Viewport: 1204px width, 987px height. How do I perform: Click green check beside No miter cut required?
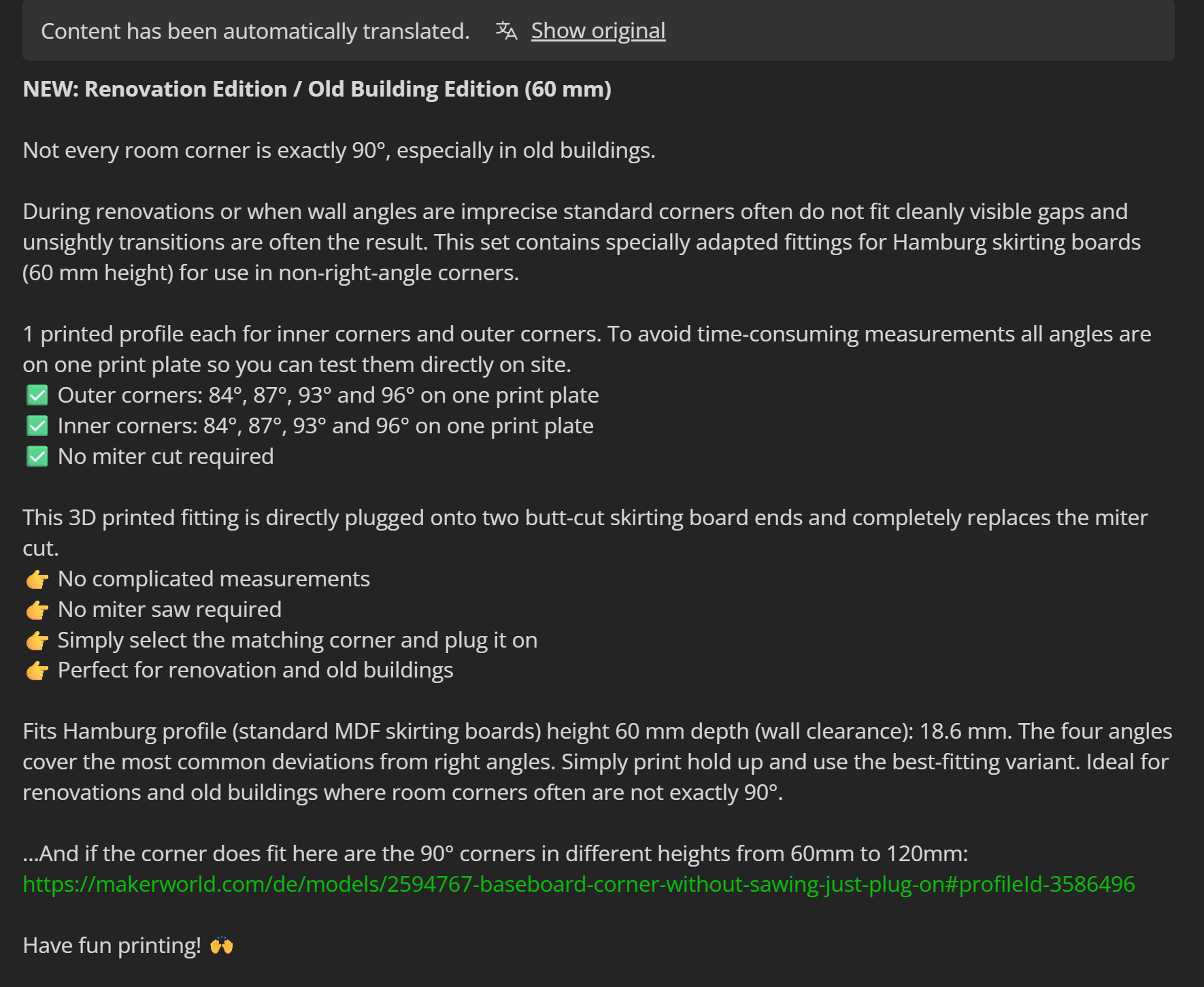(37, 456)
